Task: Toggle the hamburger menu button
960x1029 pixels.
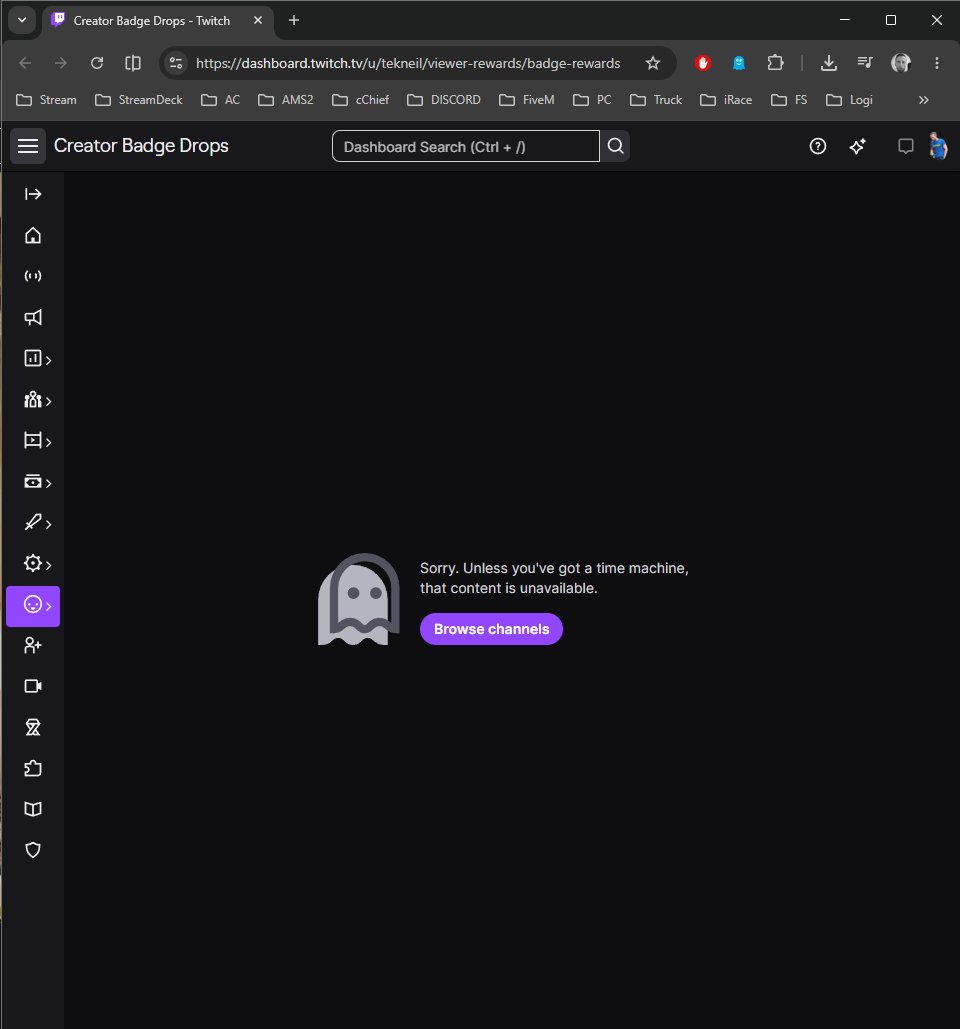Action: point(28,146)
